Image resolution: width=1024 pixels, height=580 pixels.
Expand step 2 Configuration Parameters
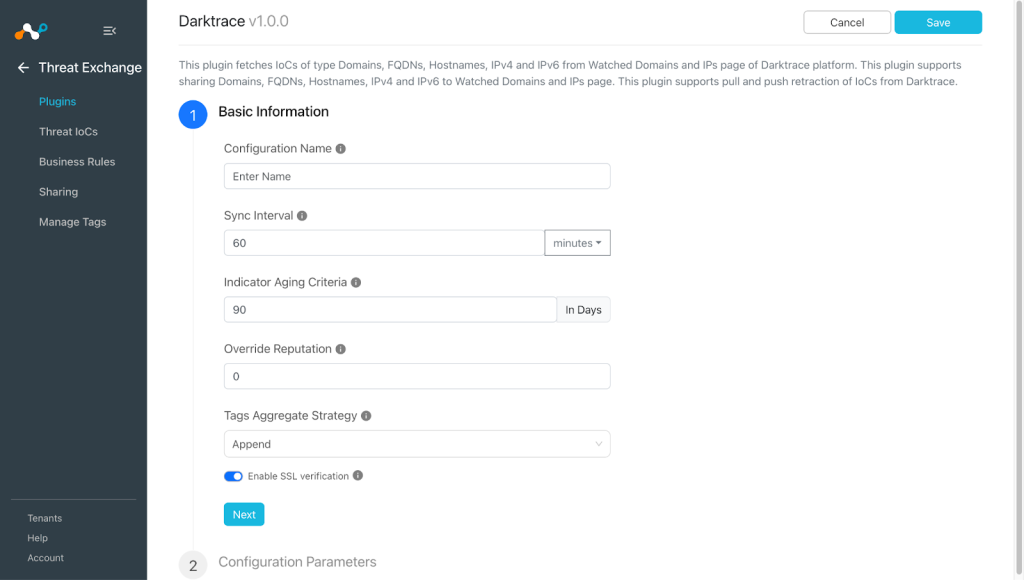297,562
